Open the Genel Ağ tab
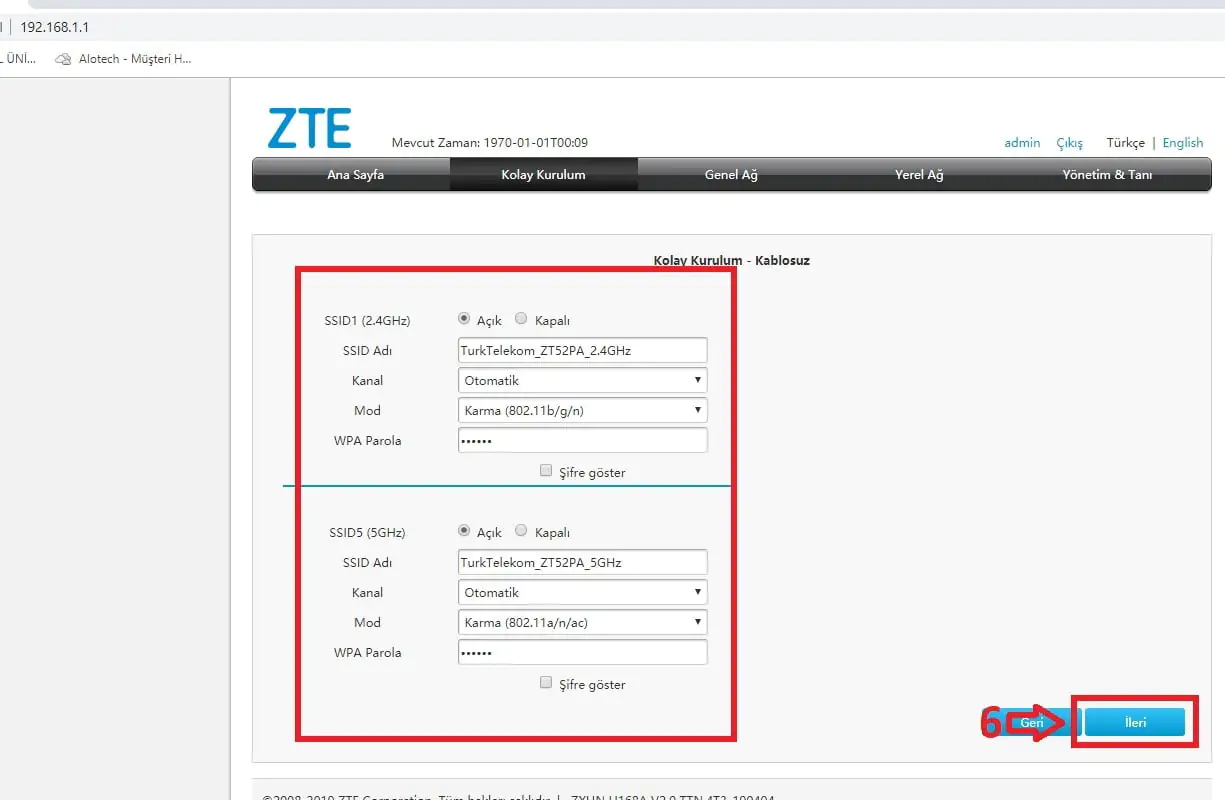The height and width of the screenshot is (800, 1225). pos(731,174)
